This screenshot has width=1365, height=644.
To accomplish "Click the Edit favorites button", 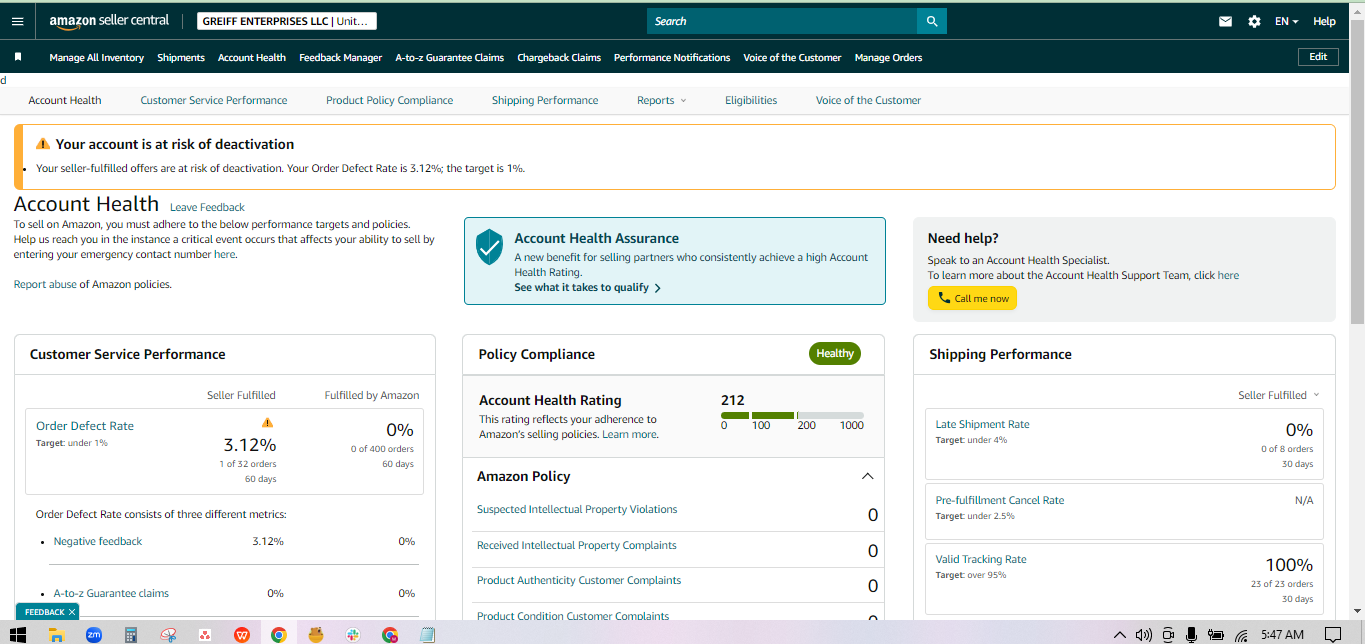I will pyautogui.click(x=1318, y=57).
